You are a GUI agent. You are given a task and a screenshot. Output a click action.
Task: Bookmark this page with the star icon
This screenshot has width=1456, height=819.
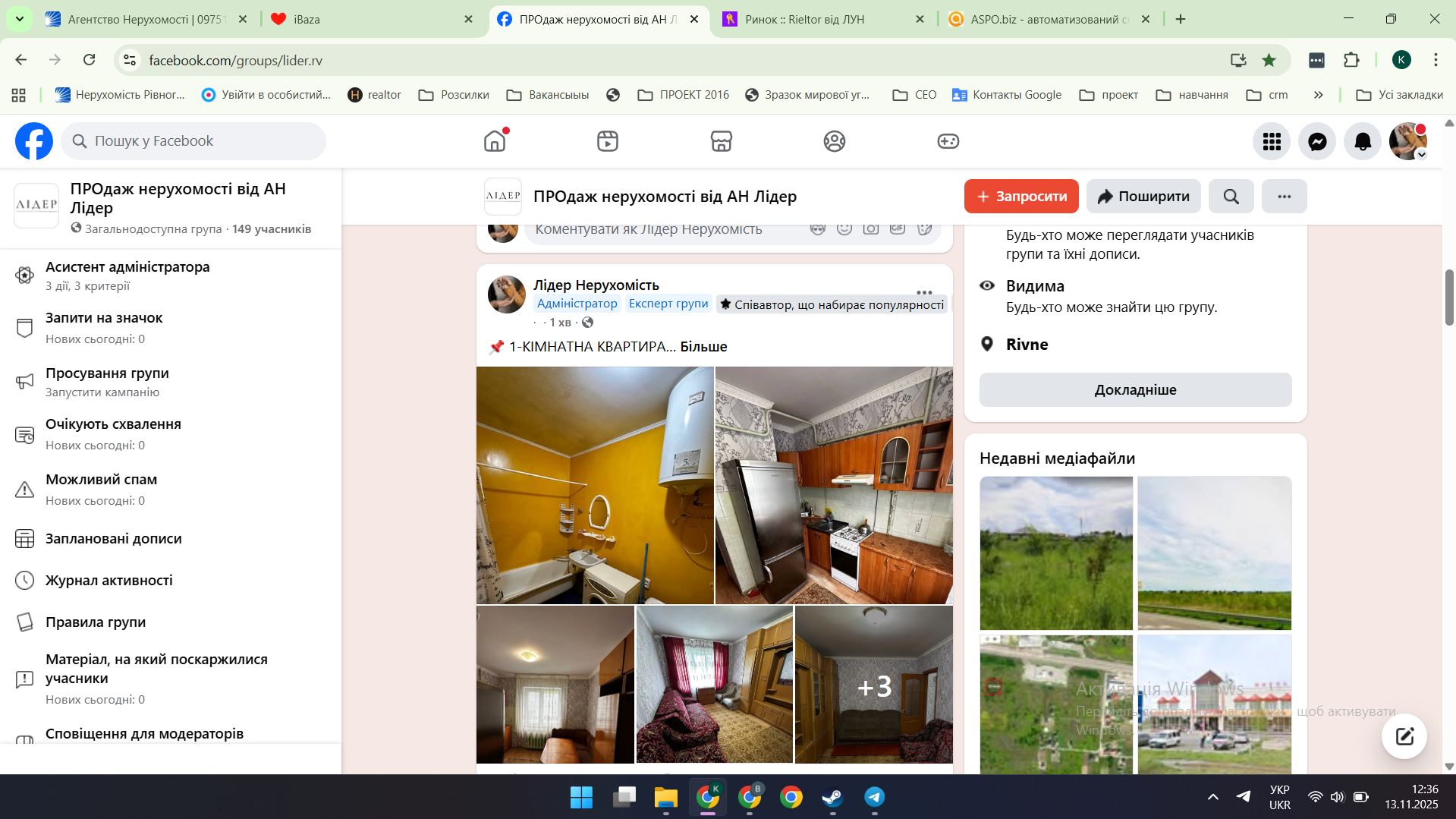point(1269,60)
